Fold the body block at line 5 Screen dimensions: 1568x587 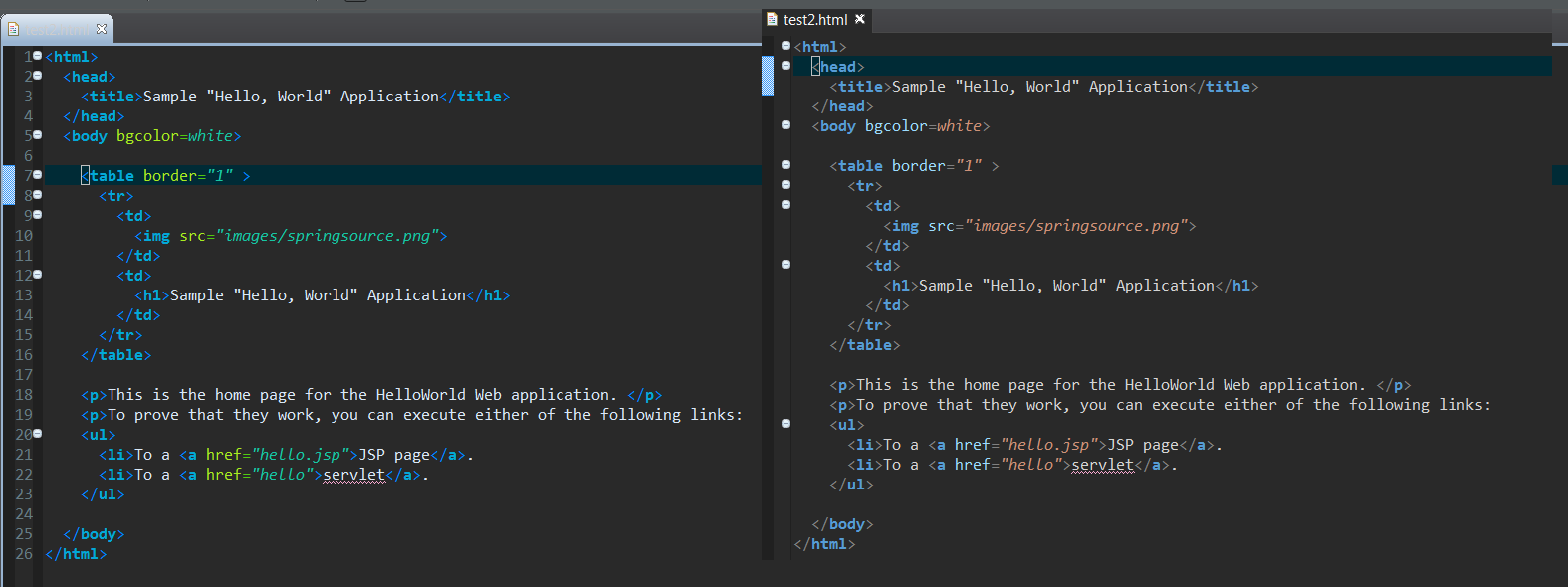(x=38, y=135)
